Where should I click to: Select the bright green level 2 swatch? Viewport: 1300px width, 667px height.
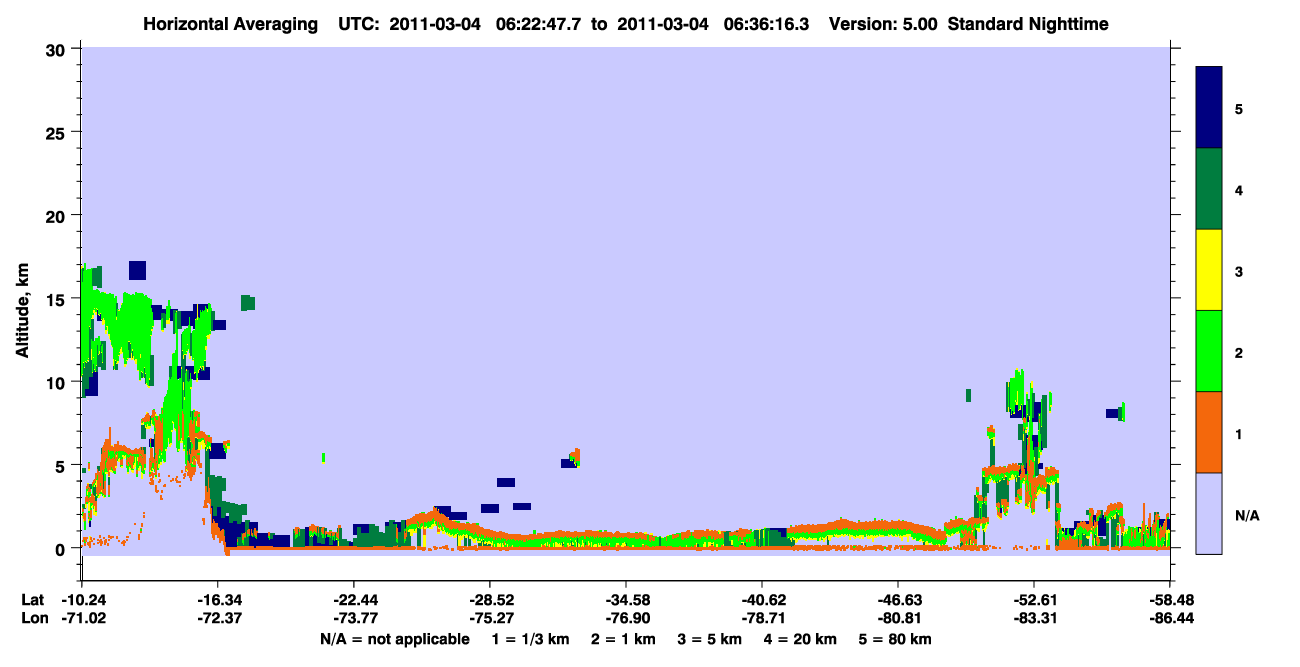pyautogui.click(x=1209, y=351)
